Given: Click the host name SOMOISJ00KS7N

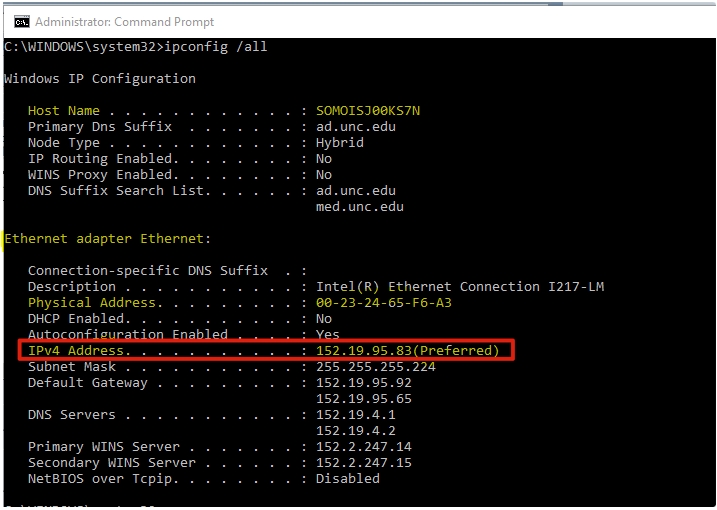Looking at the screenshot, I should 368,111.
